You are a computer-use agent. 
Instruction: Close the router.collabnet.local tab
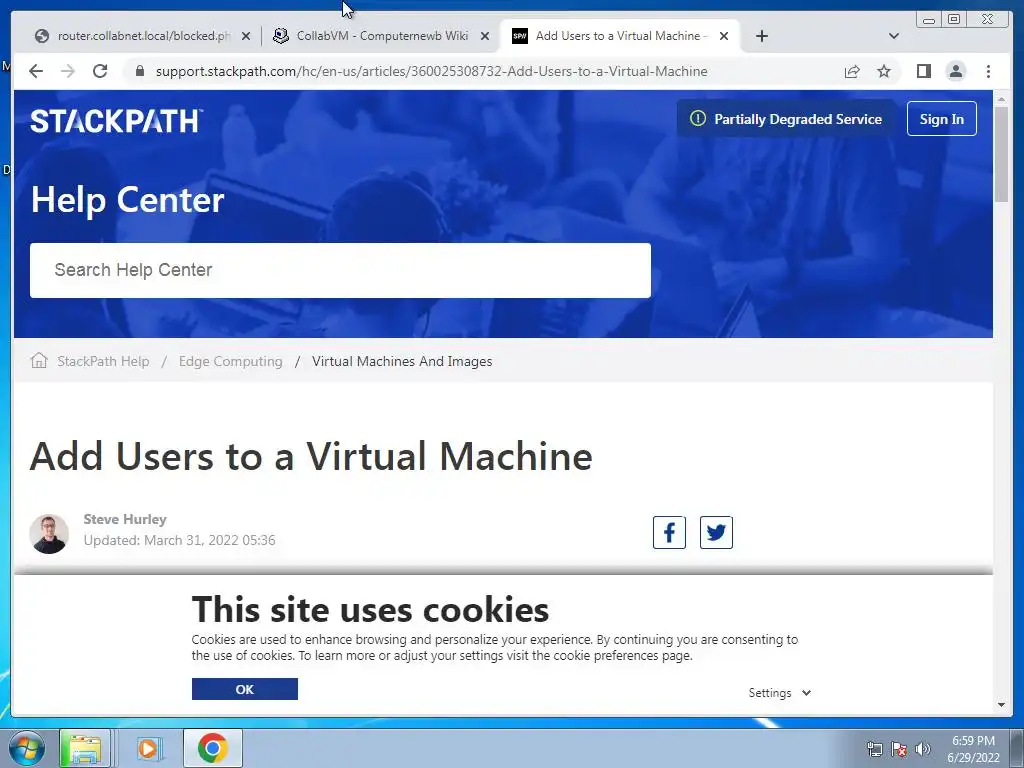pos(246,37)
